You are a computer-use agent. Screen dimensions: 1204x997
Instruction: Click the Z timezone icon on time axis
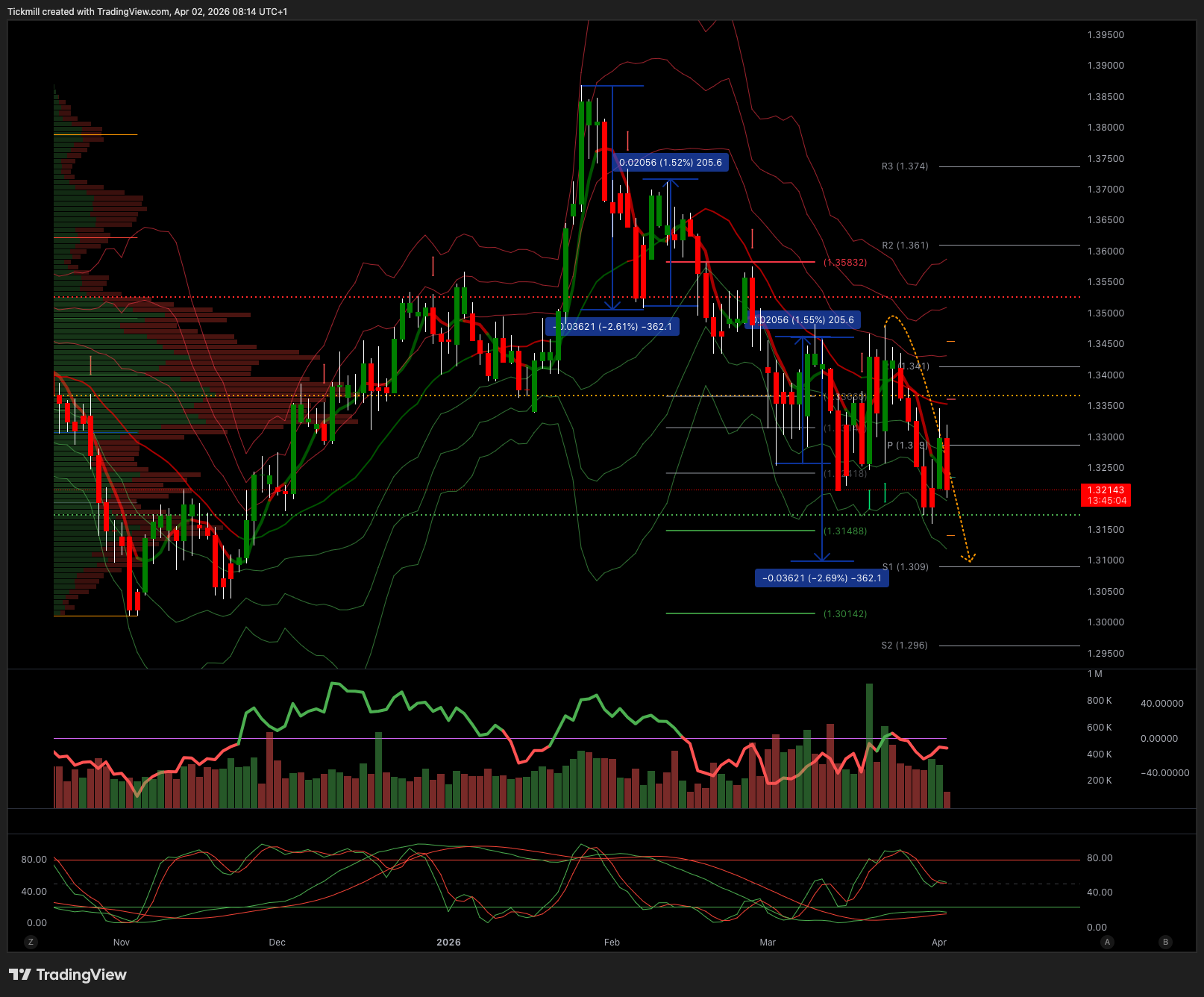point(31,942)
